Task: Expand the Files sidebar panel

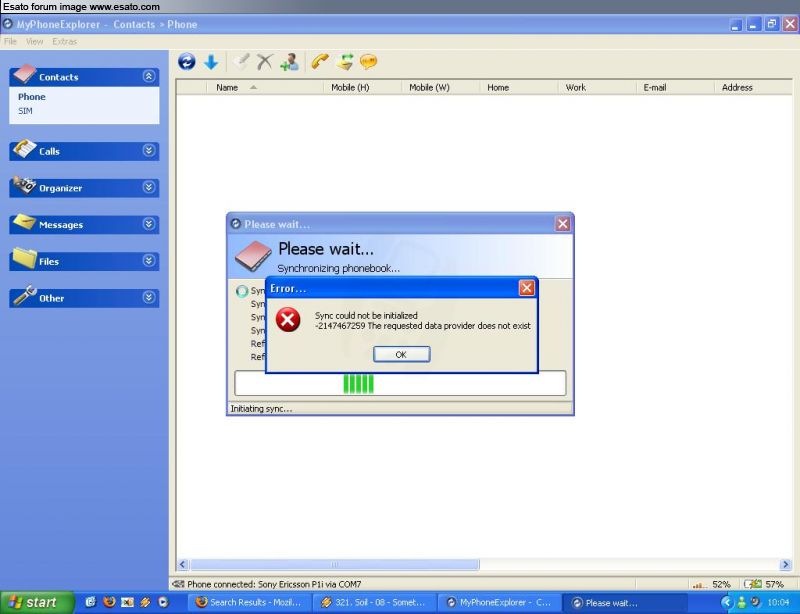Action: 148,261
